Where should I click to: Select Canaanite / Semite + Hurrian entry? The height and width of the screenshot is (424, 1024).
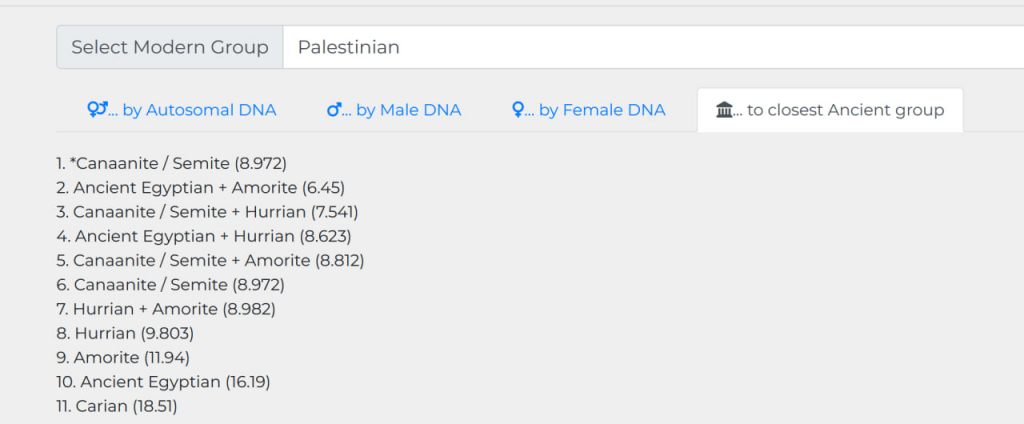pyautogui.click(x=208, y=212)
